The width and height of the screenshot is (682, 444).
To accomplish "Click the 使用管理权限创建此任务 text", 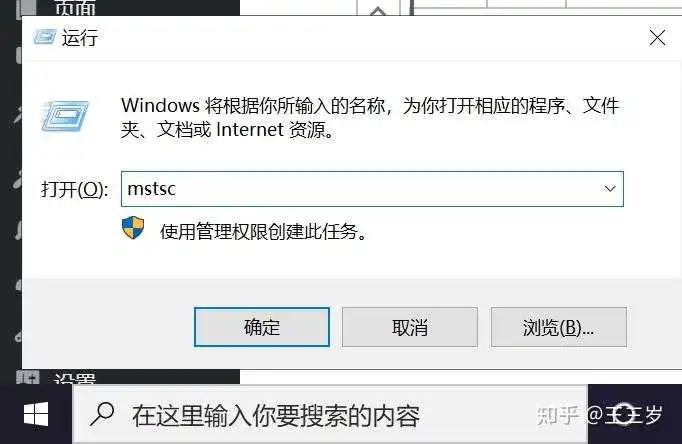I will pos(264,231).
